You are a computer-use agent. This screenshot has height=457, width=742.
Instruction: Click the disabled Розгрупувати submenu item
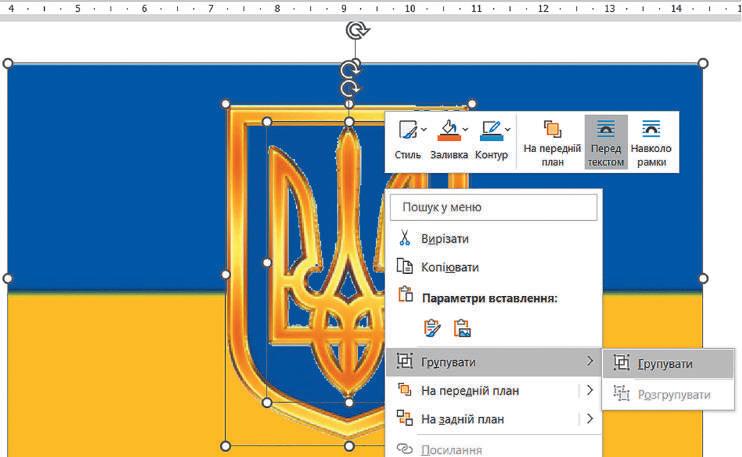(x=668, y=394)
